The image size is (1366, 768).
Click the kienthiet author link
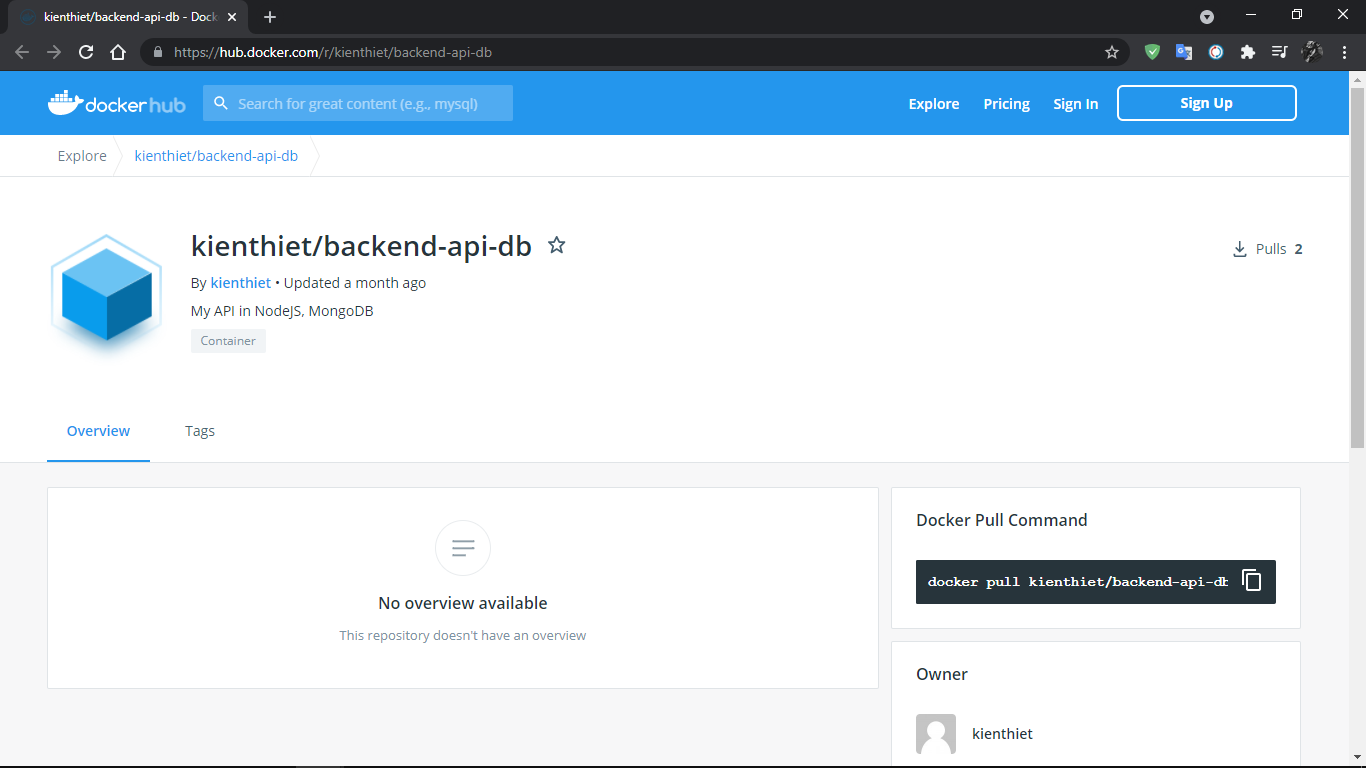(x=240, y=283)
